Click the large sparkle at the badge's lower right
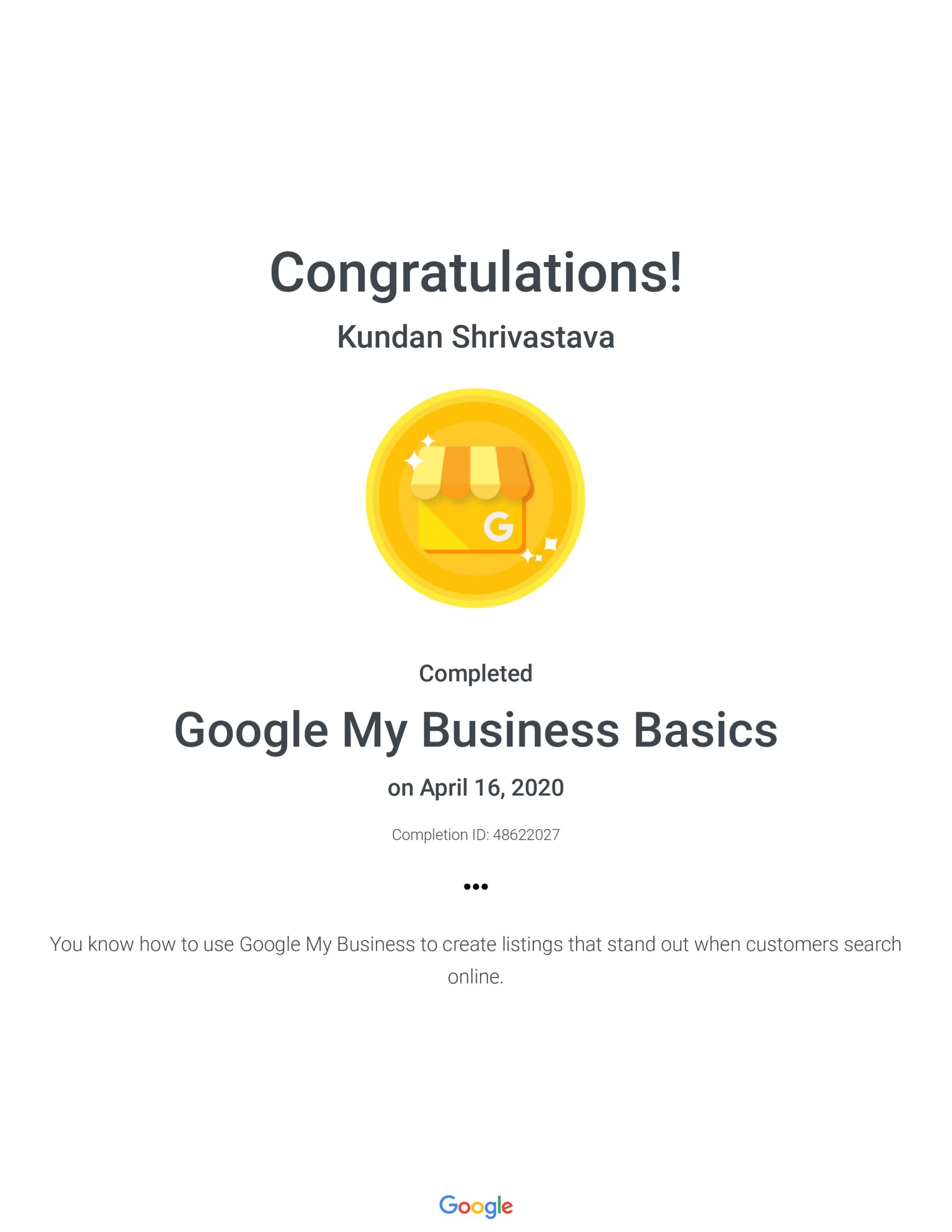The height and width of the screenshot is (1232, 952). (x=550, y=544)
